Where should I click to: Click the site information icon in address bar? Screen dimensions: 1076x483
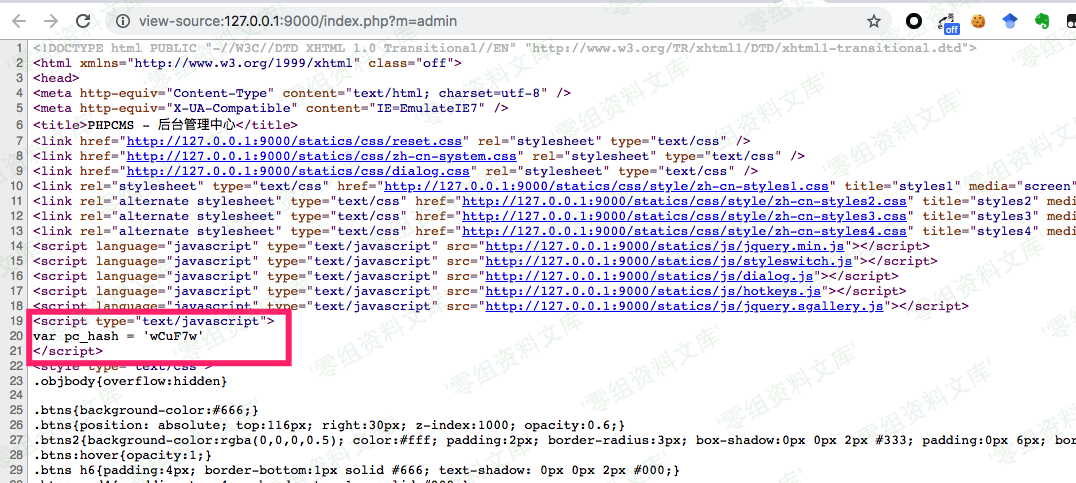(x=122, y=20)
